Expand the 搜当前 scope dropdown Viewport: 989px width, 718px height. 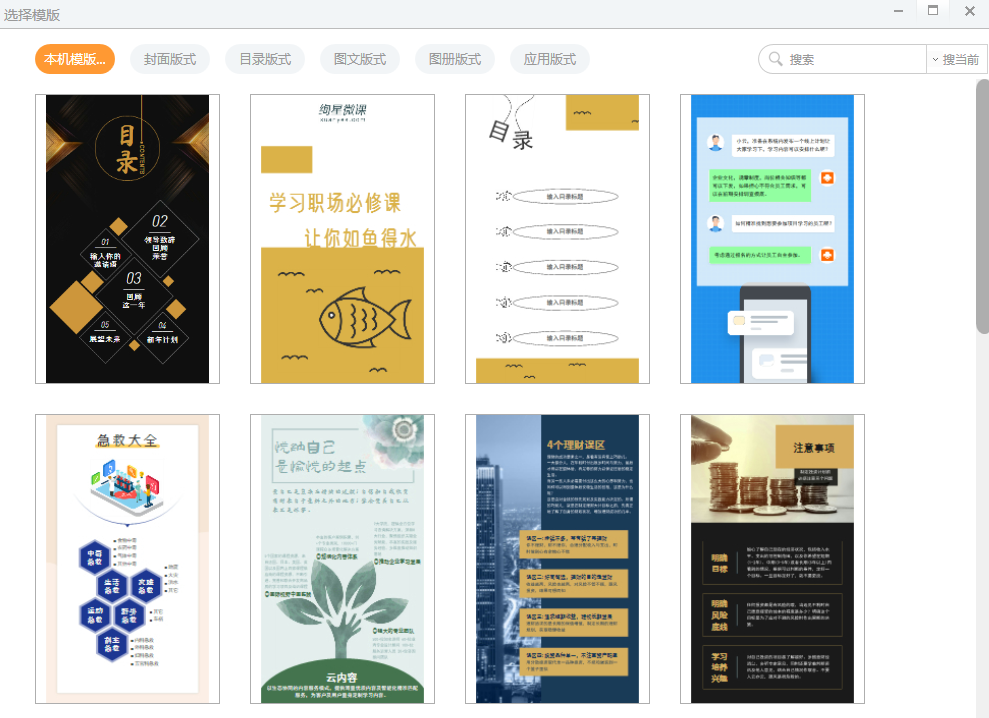point(956,59)
